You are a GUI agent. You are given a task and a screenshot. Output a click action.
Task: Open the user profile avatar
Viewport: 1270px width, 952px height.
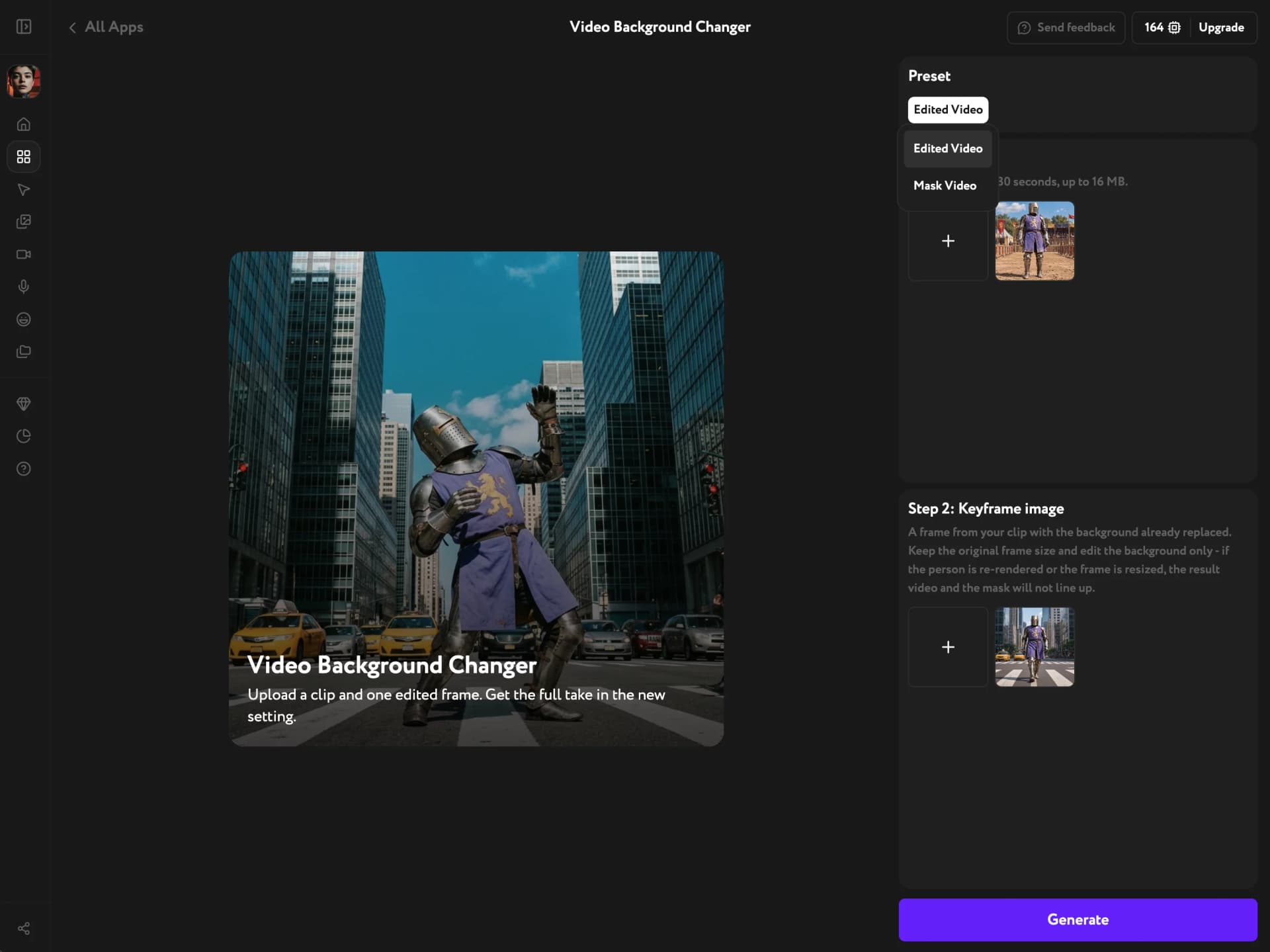tap(24, 81)
